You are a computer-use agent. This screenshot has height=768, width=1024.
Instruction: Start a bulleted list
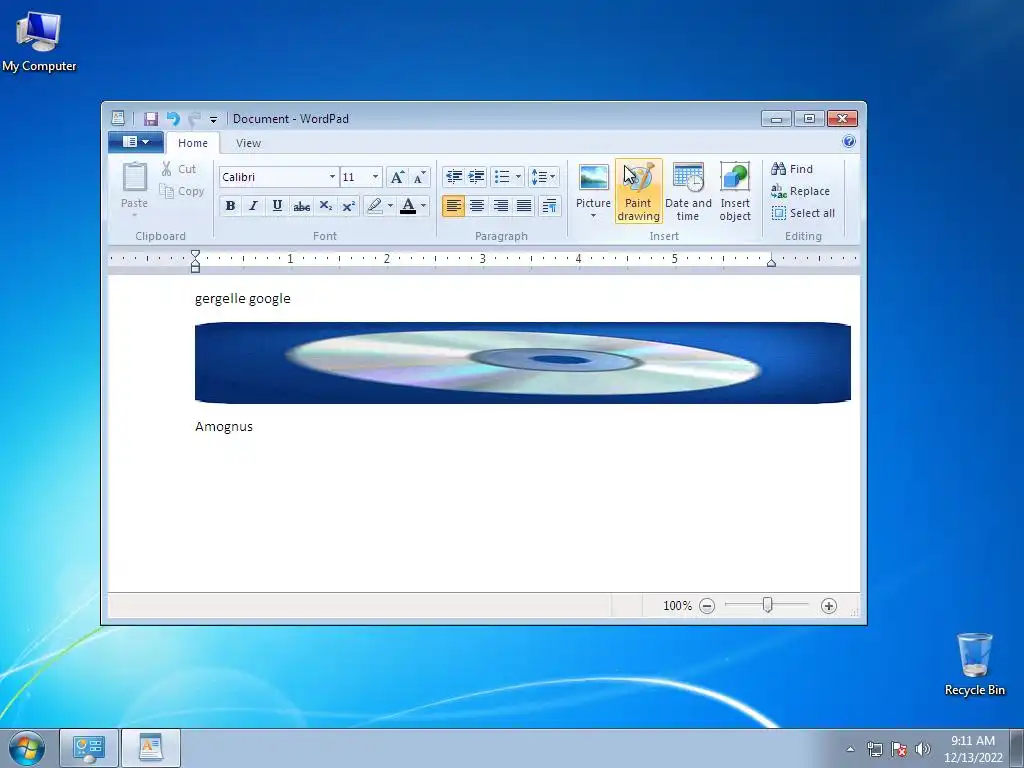tap(502, 177)
